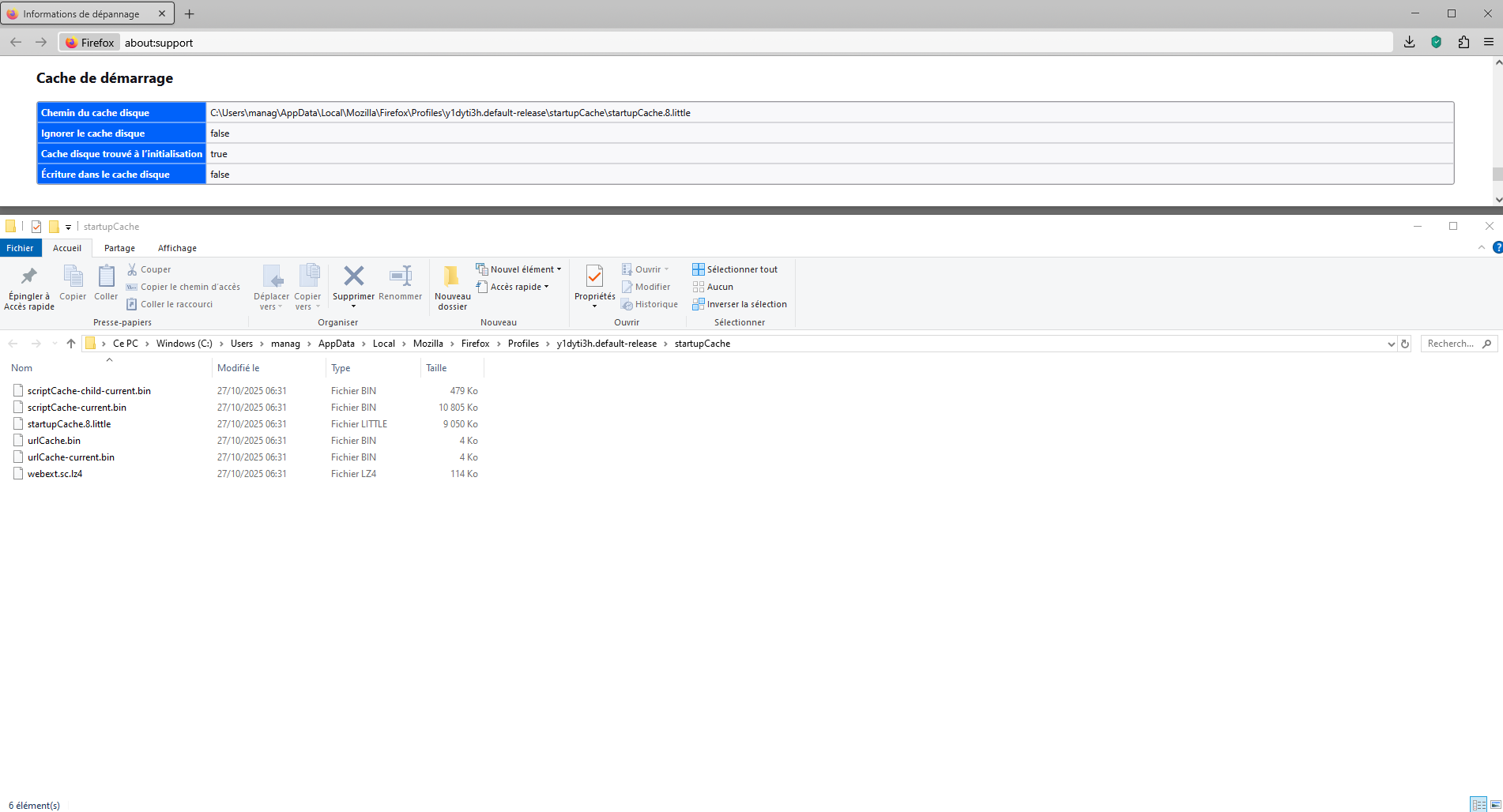Switch to large thumbnails view toggle
The width and height of the screenshot is (1503, 812).
pos(1495,805)
